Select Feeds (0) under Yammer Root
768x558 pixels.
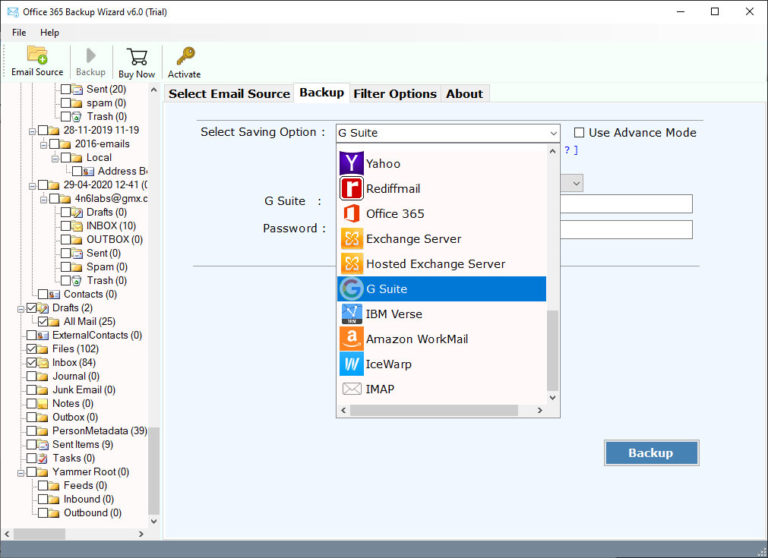85,485
